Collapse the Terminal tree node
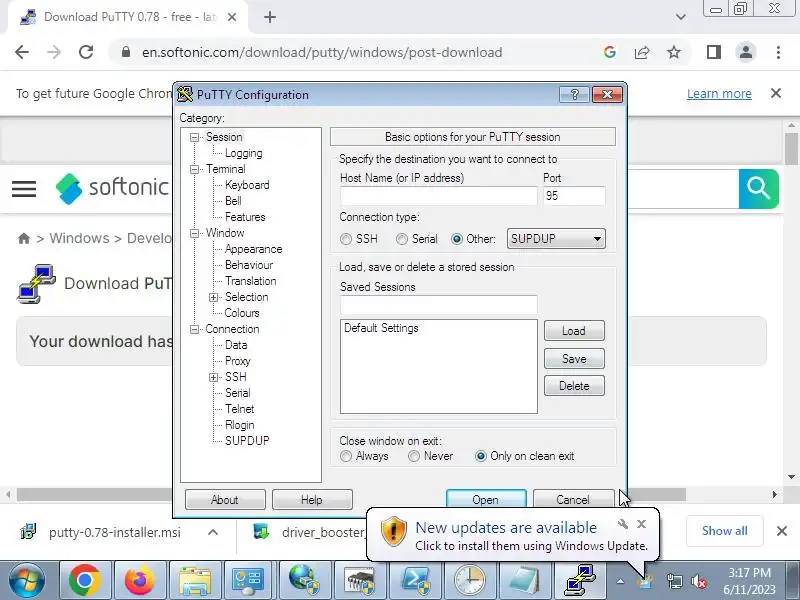This screenshot has width=800, height=600. click(194, 169)
